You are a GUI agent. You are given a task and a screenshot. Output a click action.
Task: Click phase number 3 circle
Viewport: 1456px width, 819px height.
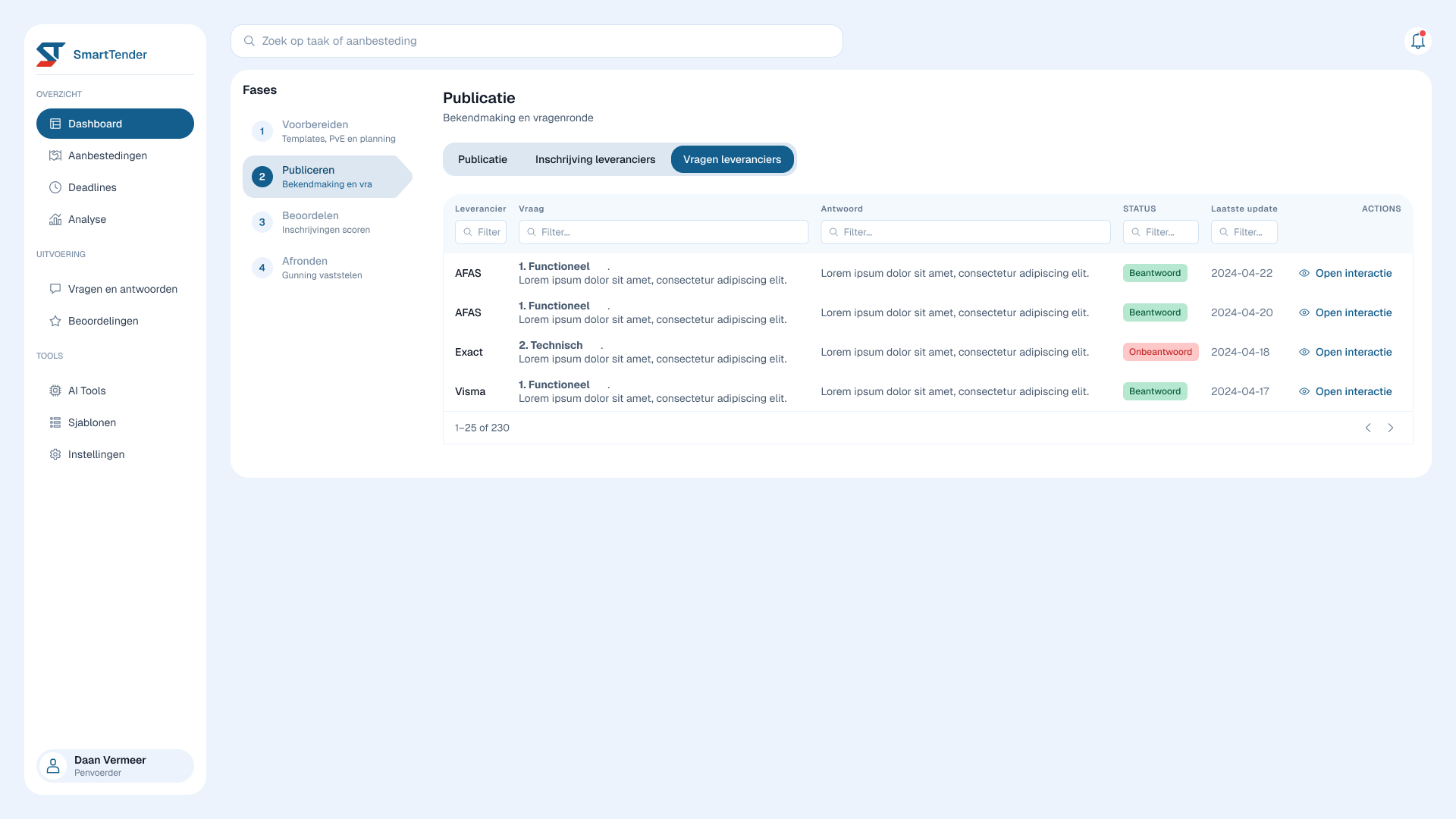point(262,222)
